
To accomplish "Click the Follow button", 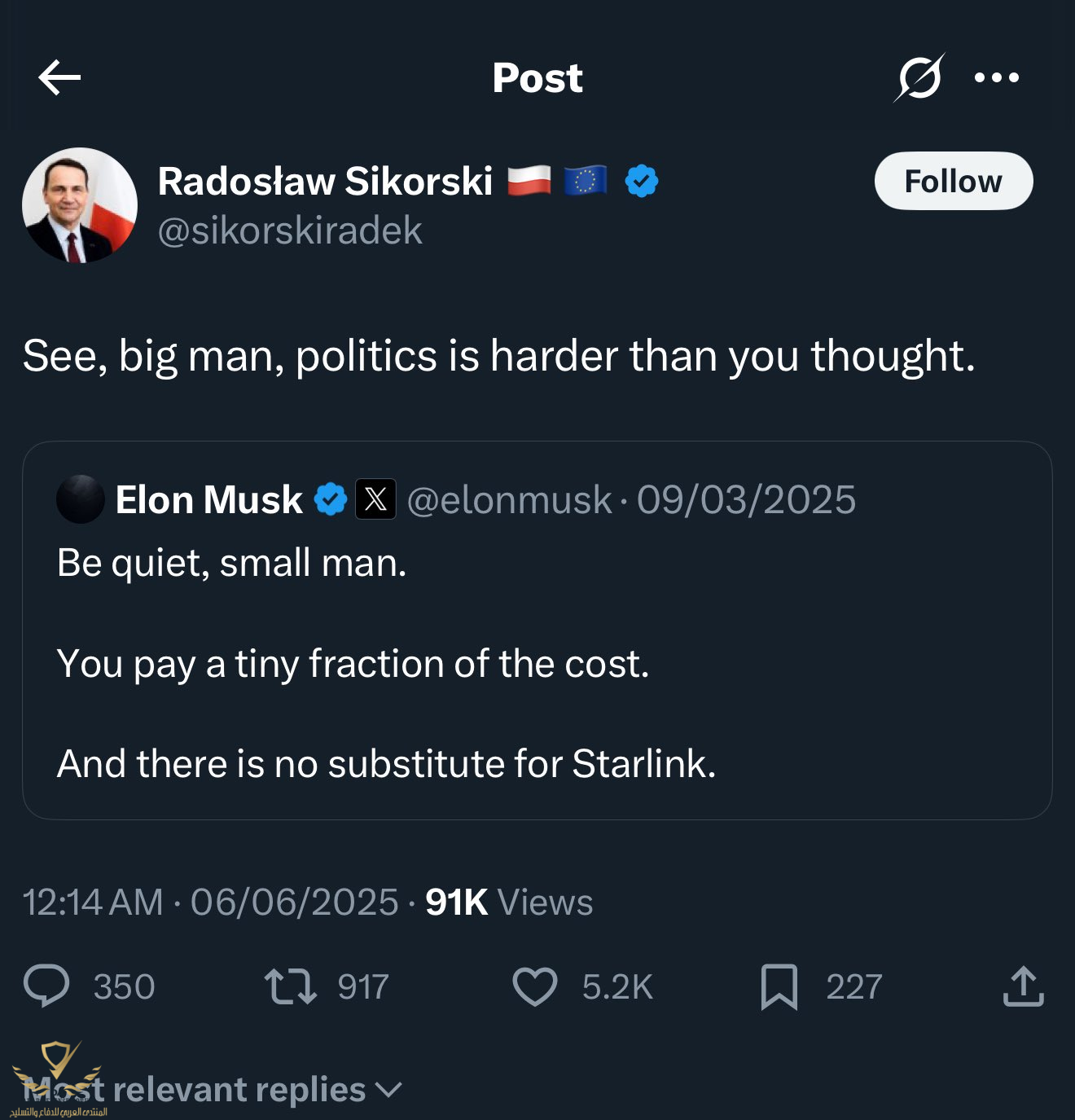I will (x=953, y=181).
